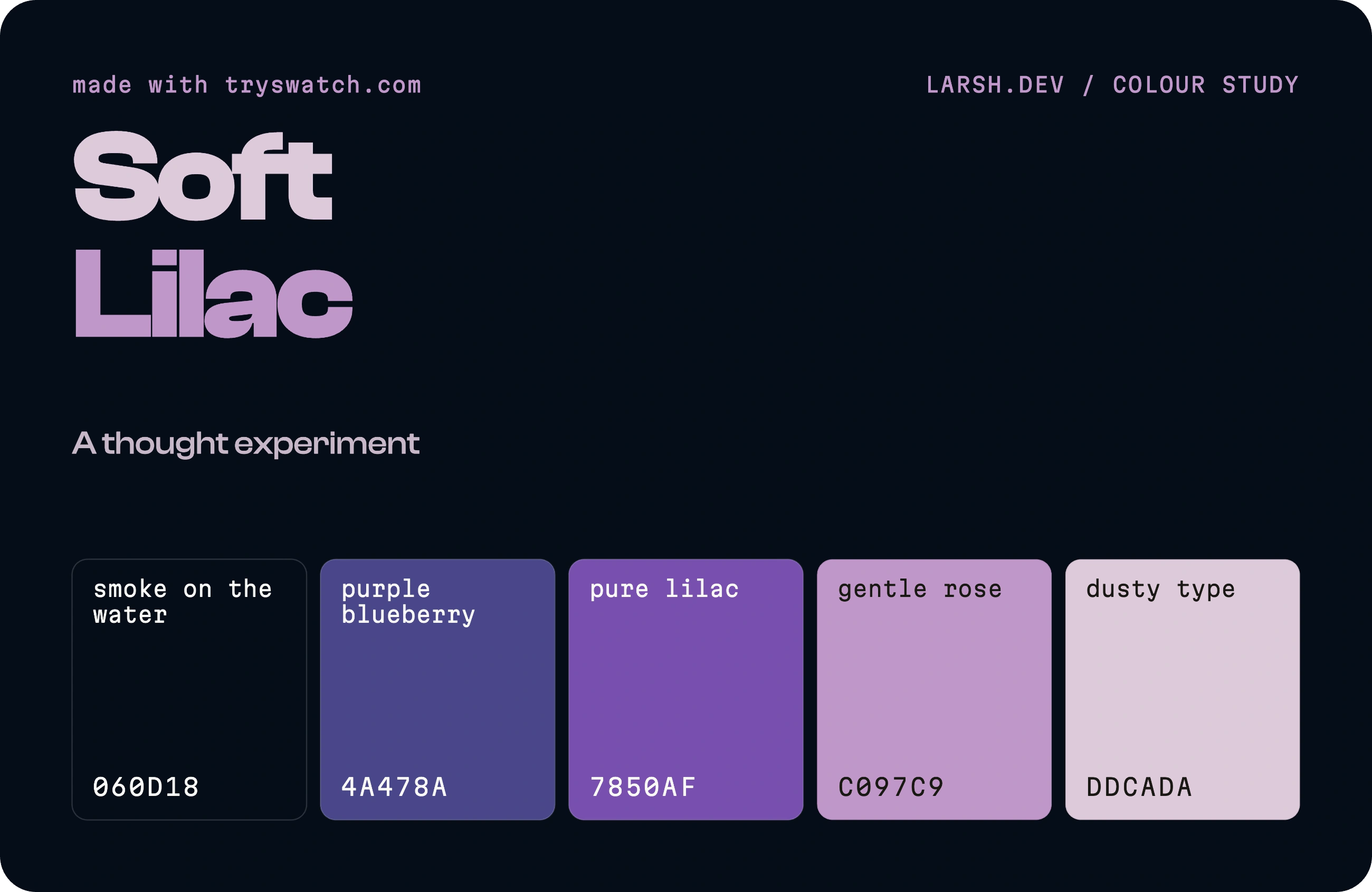Open the made with tryswatch.com link
The width and height of the screenshot is (1372, 892).
[247, 86]
